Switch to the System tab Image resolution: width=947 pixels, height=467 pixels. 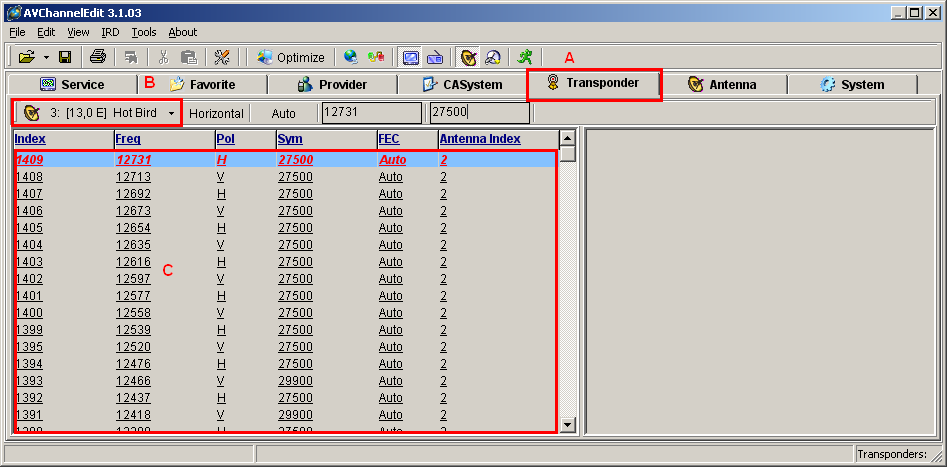pos(853,85)
